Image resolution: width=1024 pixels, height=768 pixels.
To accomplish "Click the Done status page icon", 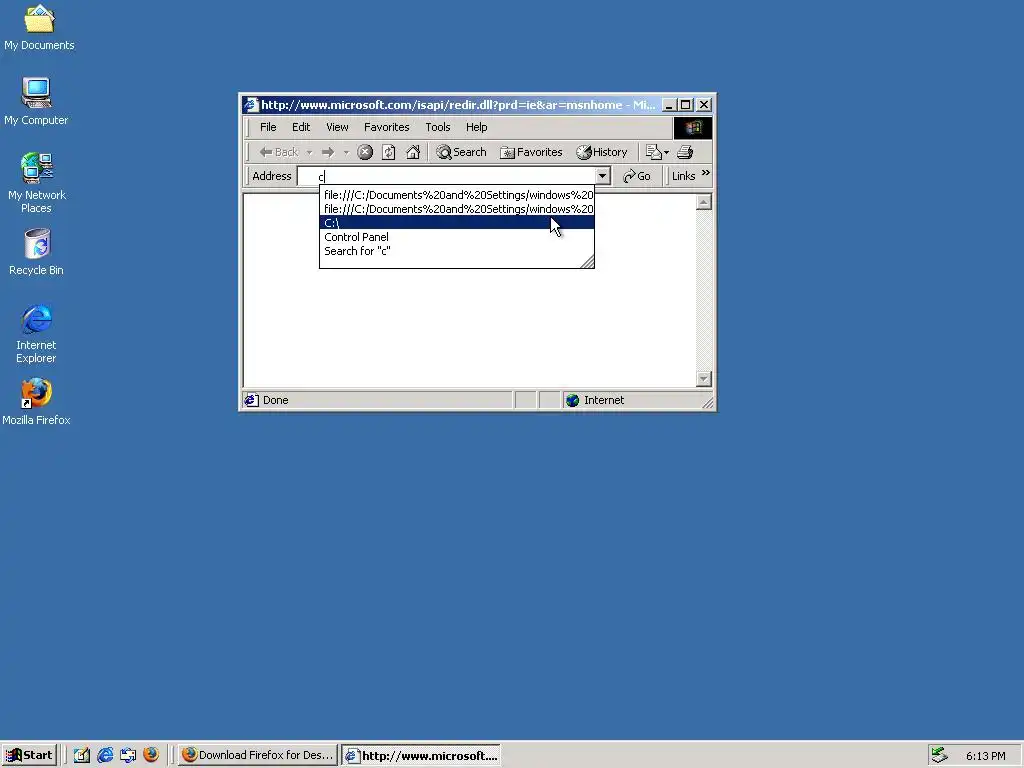I will (x=251, y=400).
